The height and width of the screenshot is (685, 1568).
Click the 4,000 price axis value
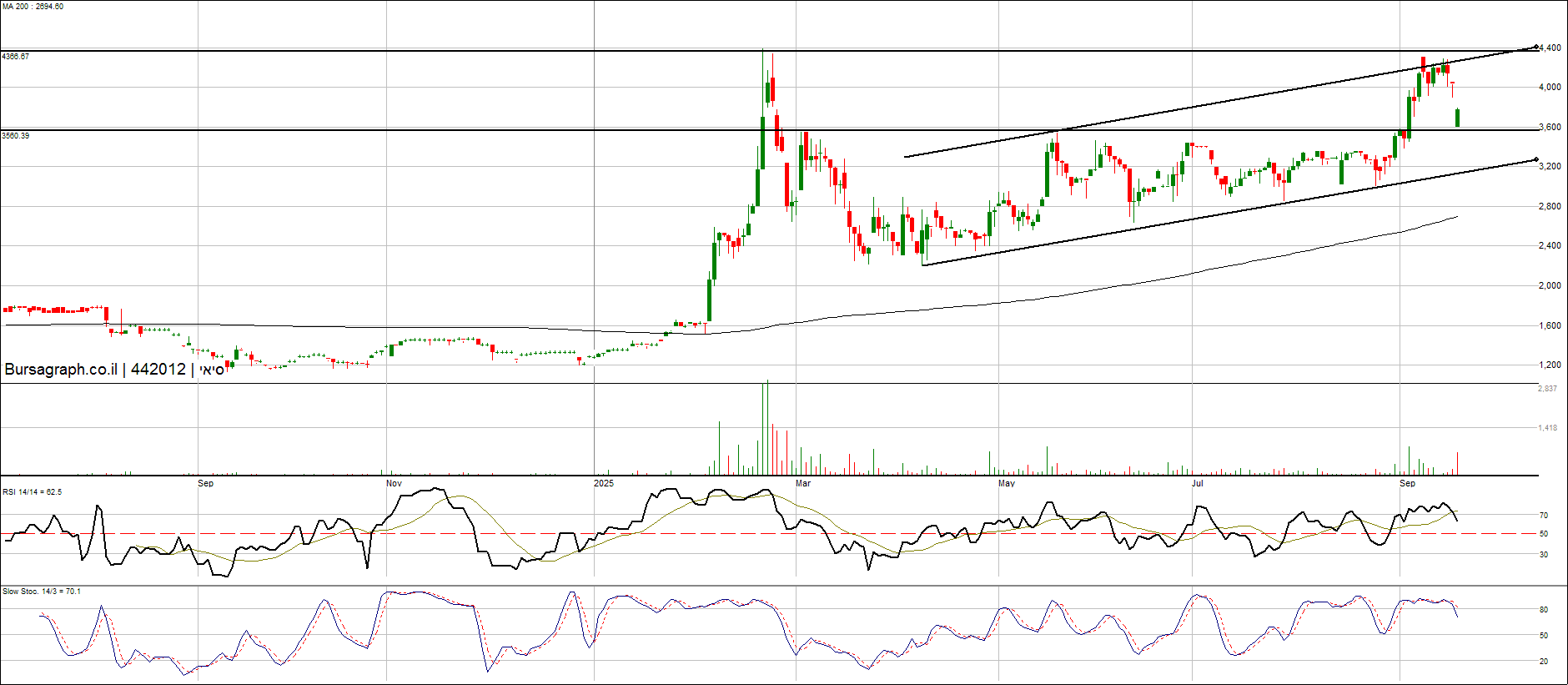[x=1550, y=88]
